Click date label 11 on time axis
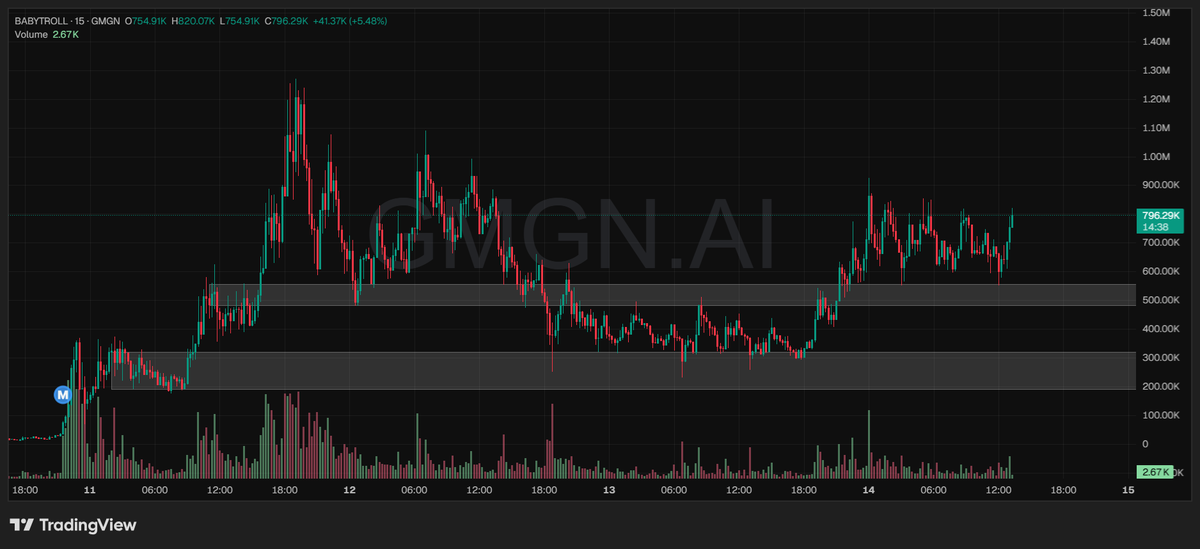 [90, 491]
